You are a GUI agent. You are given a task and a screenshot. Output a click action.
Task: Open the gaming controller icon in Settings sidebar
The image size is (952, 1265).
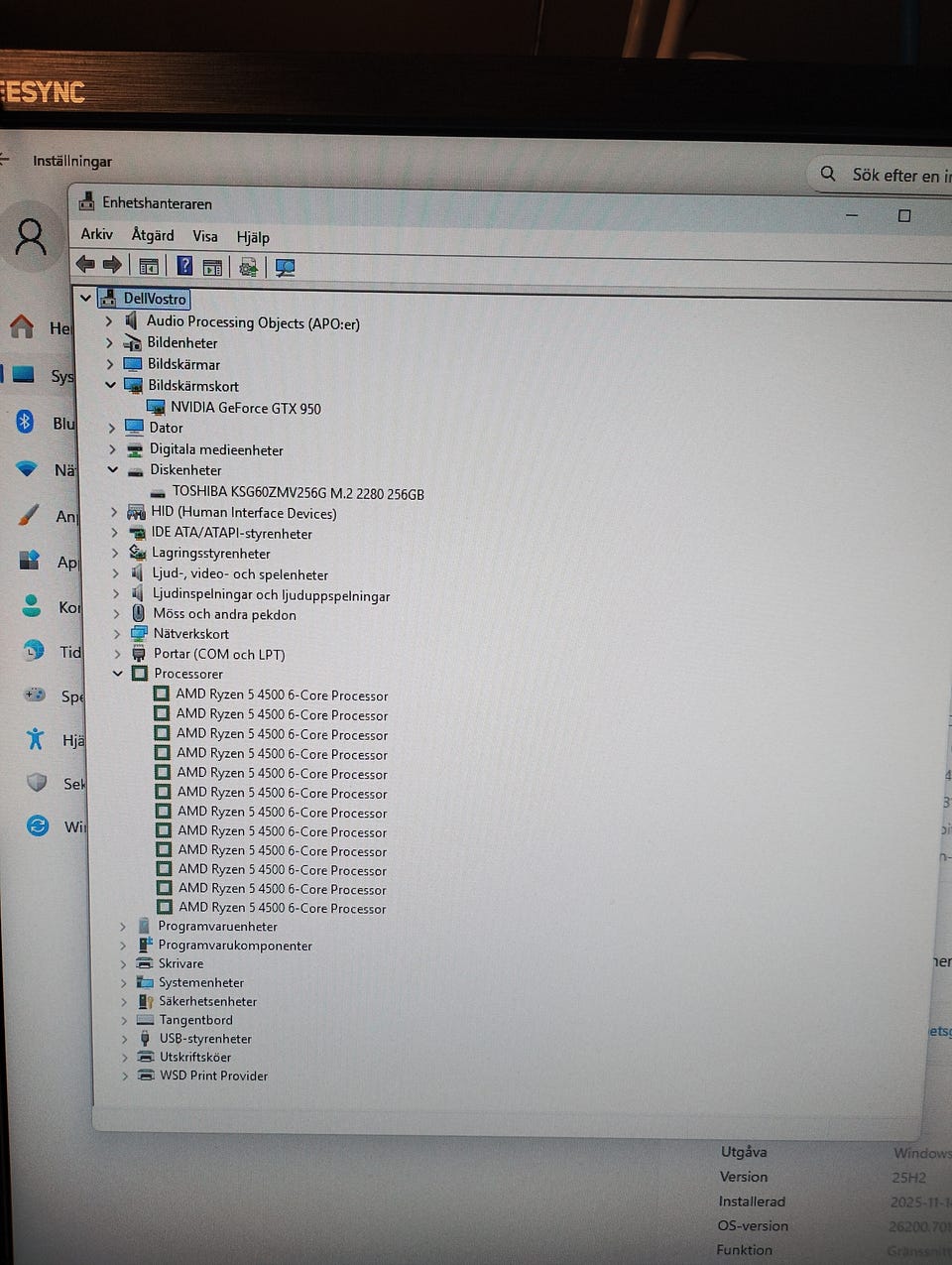tap(35, 695)
